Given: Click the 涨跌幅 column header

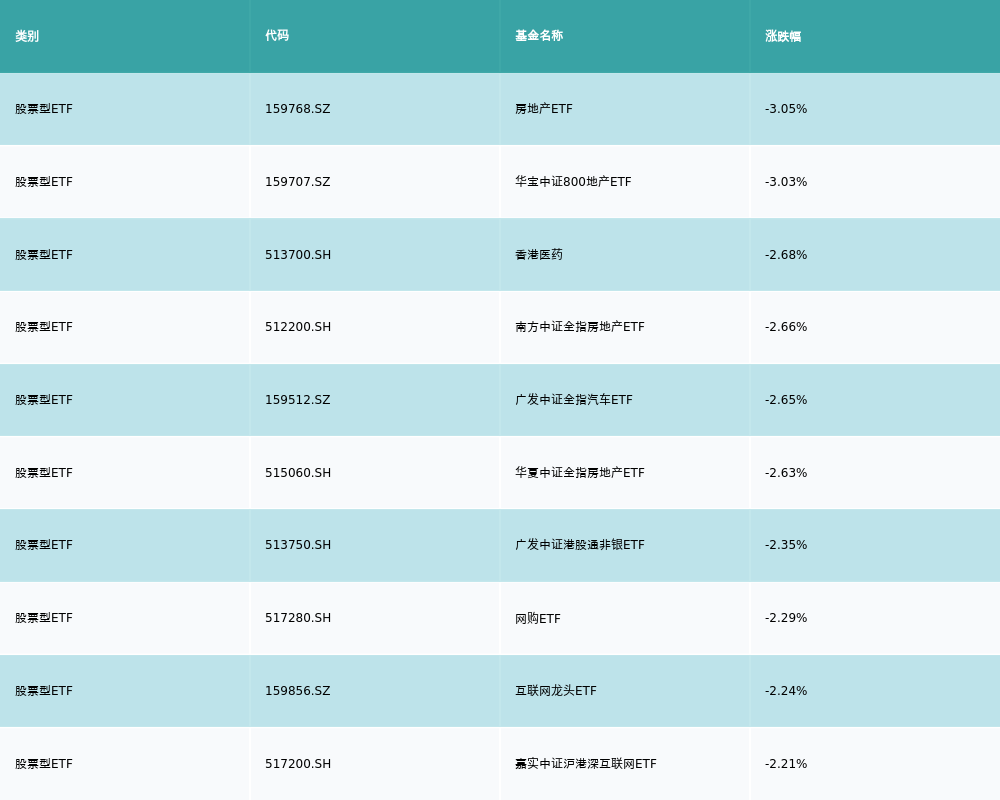Looking at the screenshot, I should coord(783,36).
